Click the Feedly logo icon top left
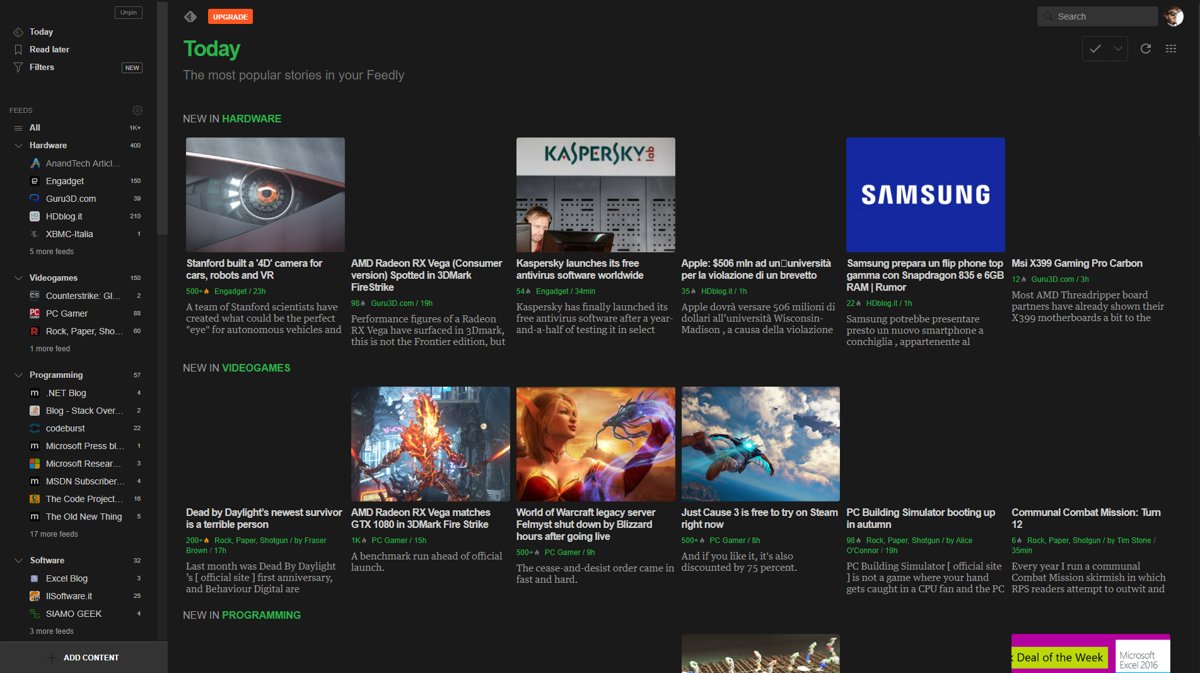 tap(190, 16)
